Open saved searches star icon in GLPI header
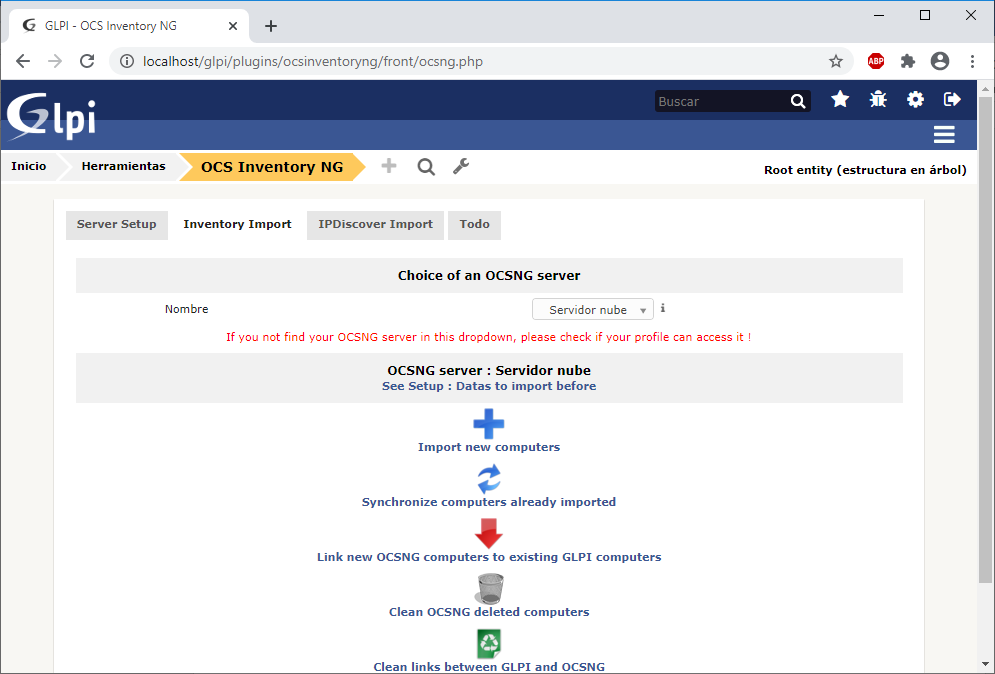The image size is (995, 674). tap(840, 100)
